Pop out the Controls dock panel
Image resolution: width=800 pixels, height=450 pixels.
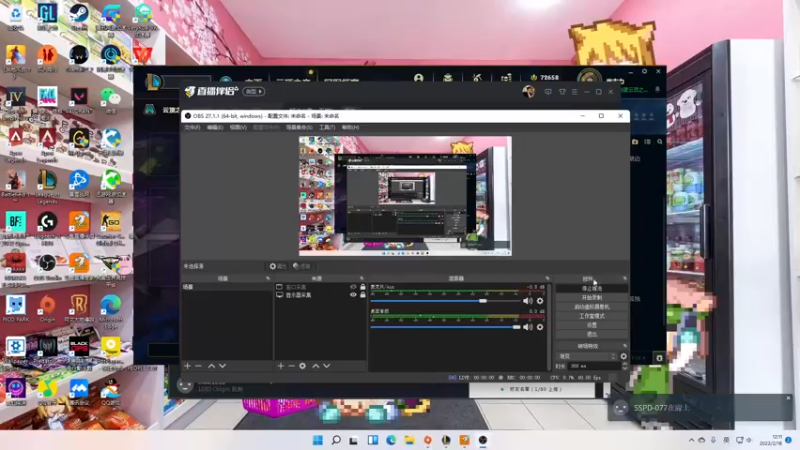pyautogui.click(x=625, y=279)
